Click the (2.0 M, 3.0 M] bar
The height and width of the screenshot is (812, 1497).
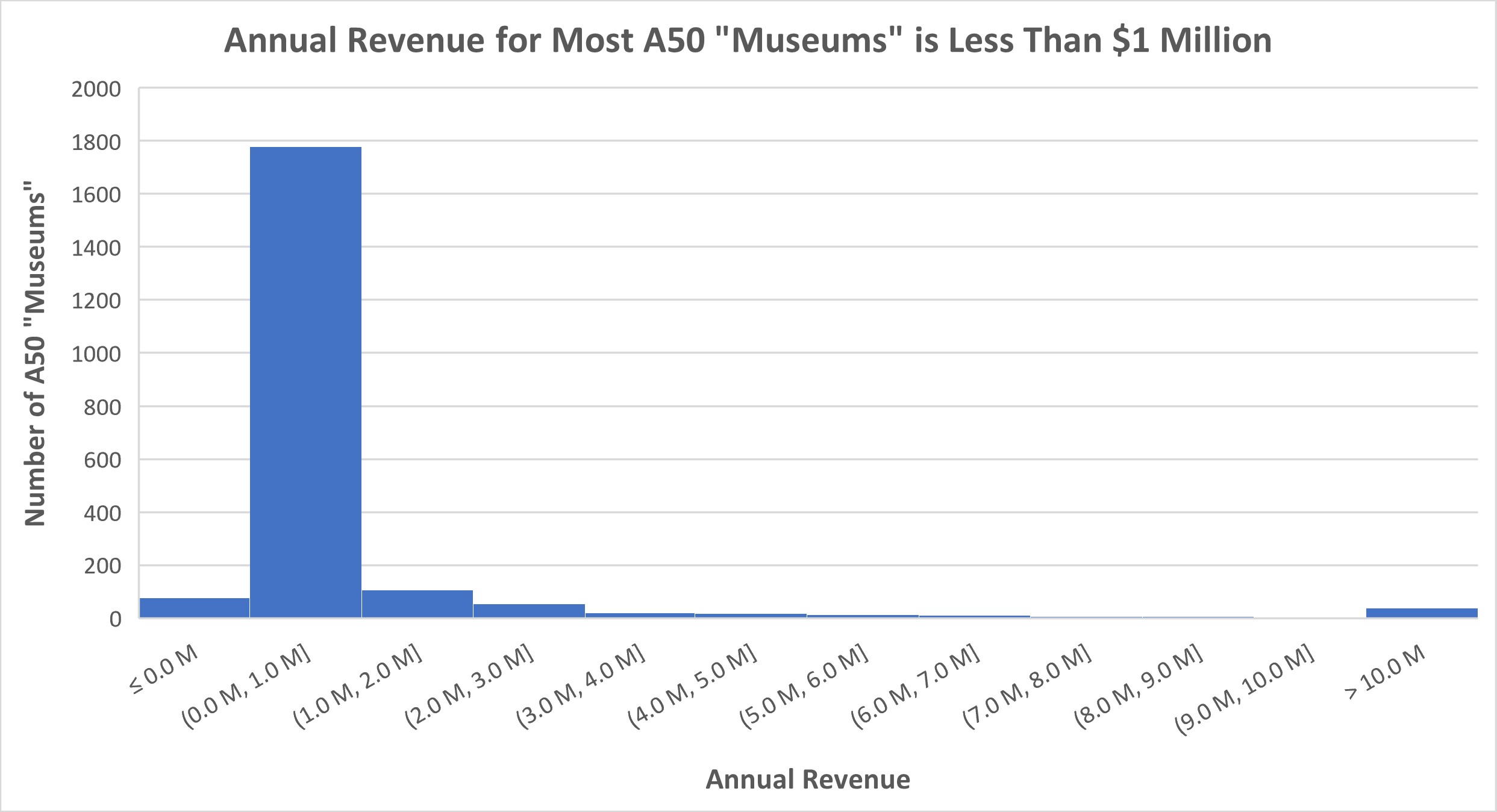tap(529, 611)
